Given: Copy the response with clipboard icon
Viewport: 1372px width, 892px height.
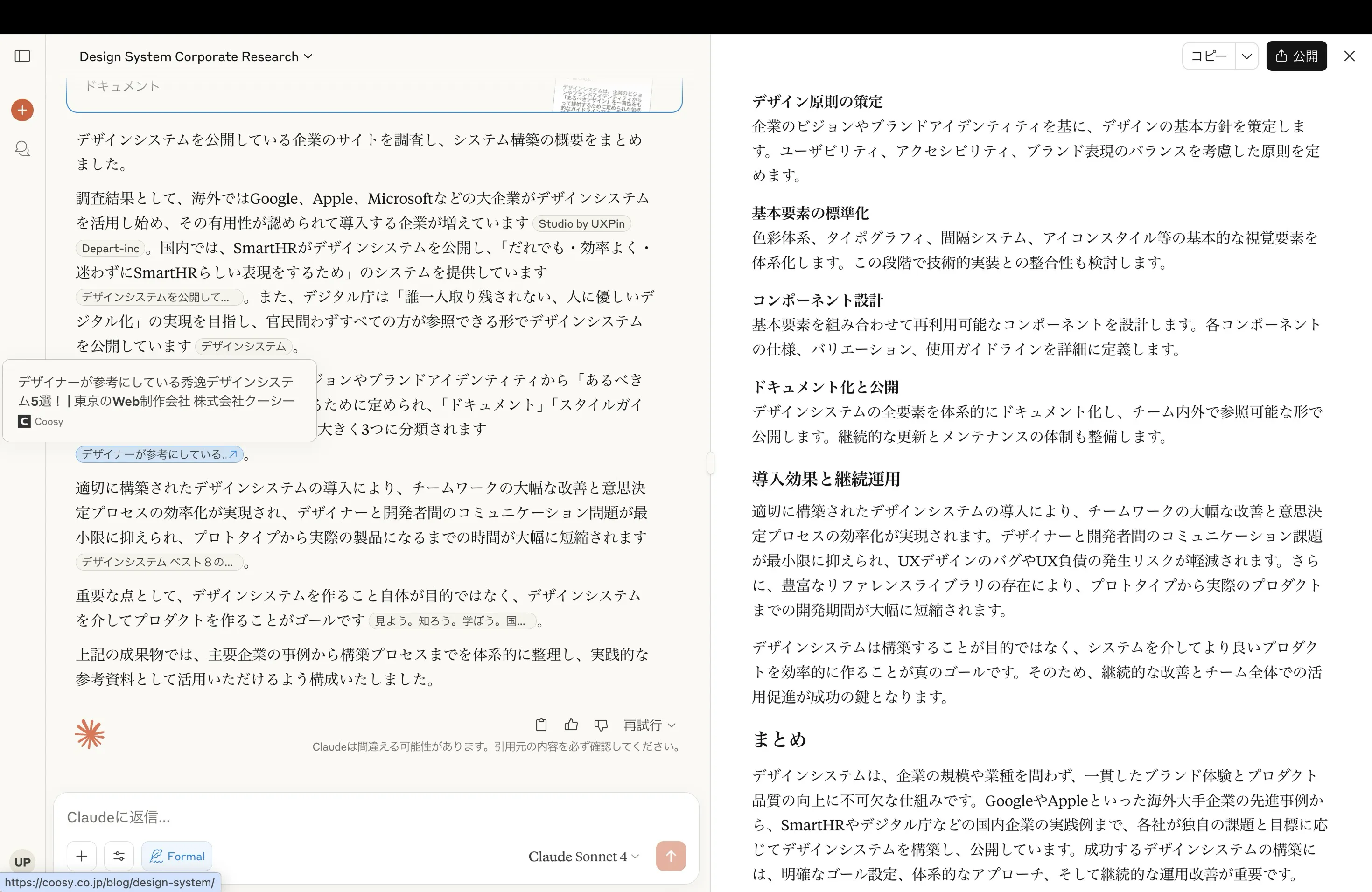Looking at the screenshot, I should tap(541, 725).
